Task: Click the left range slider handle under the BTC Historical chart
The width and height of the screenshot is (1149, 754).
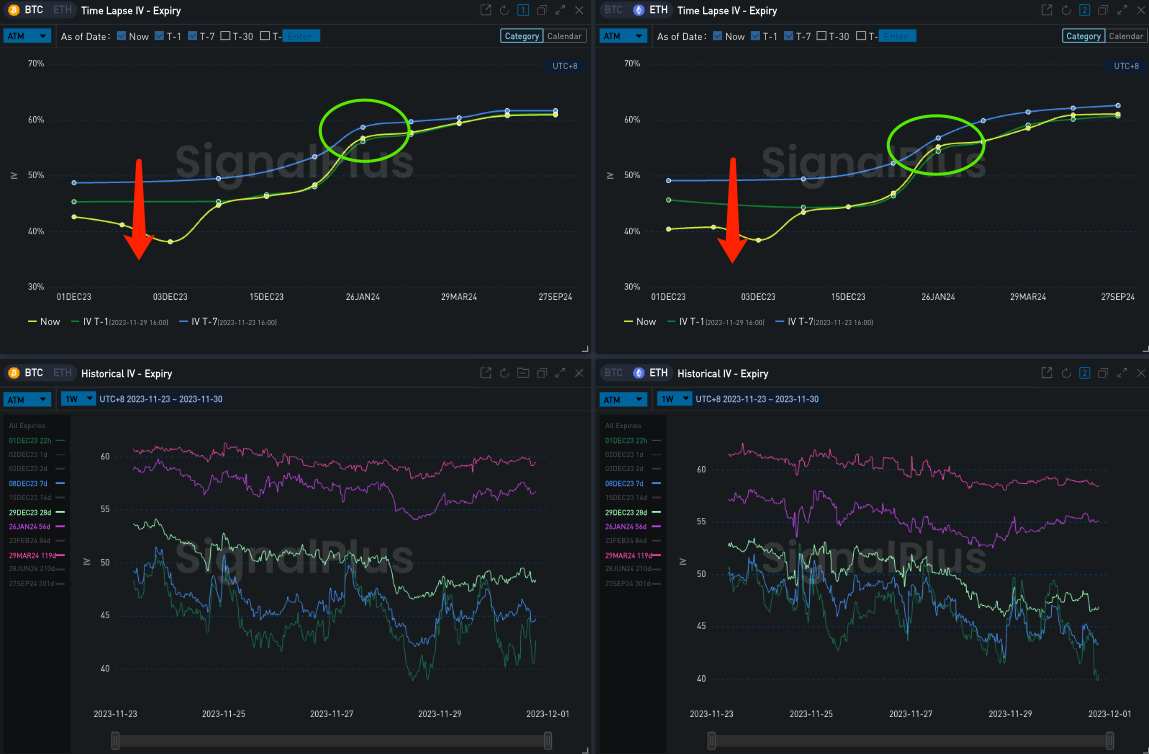Action: tap(116, 740)
